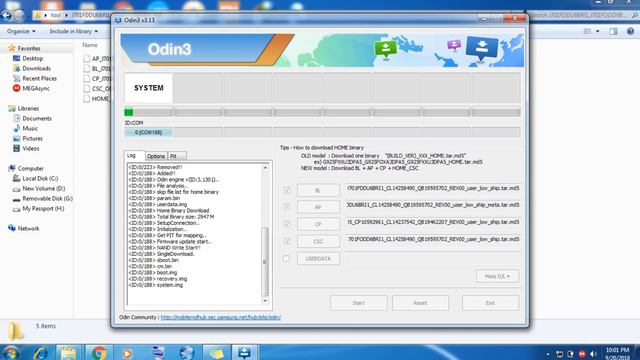The width and height of the screenshot is (640, 360).
Task: Click the log scrollbar down arrow
Action: point(265,301)
